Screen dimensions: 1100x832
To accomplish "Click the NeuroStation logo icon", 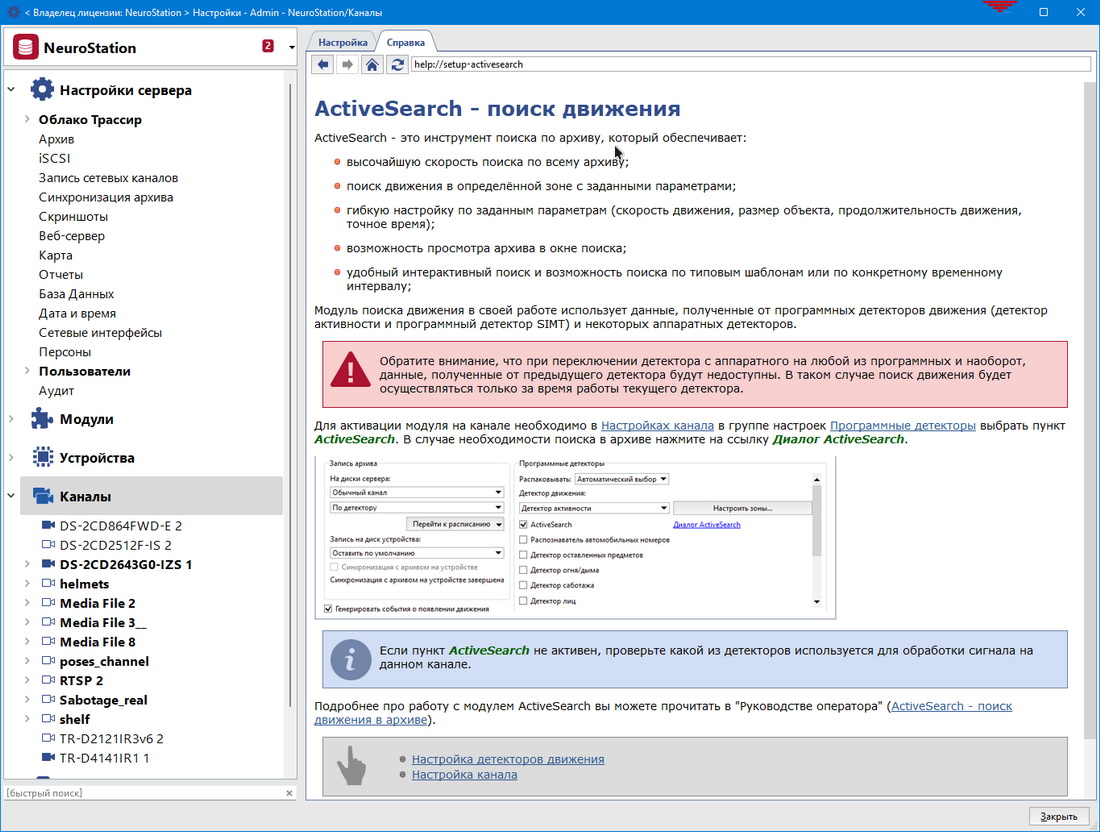I will 26,47.
